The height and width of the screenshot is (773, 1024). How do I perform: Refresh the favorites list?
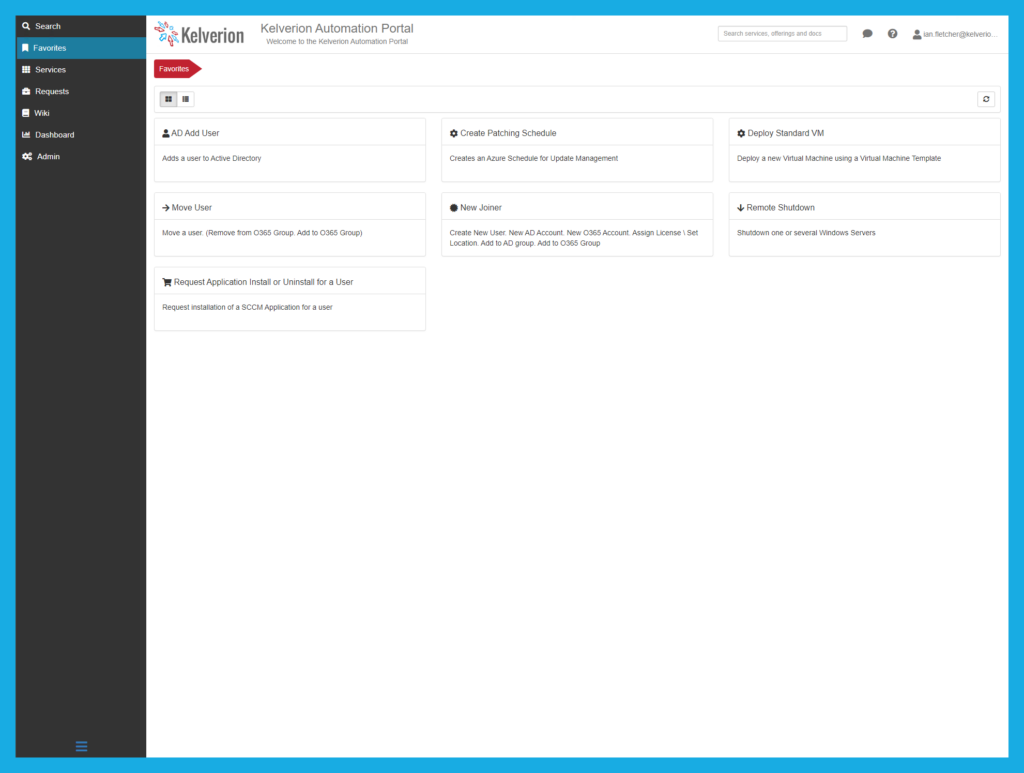(986, 99)
